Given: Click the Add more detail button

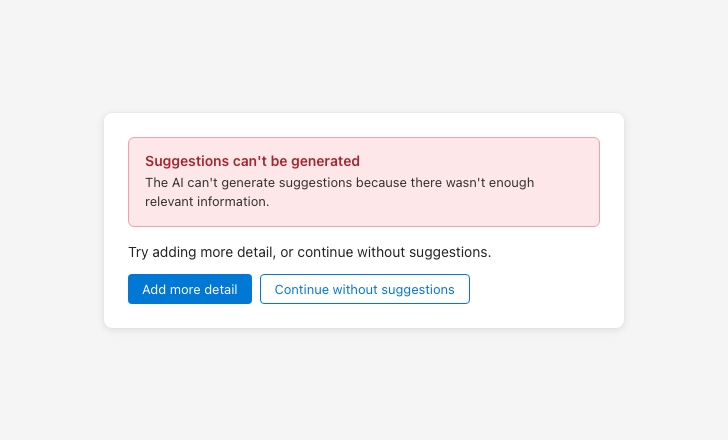Looking at the screenshot, I should coord(190,289).
